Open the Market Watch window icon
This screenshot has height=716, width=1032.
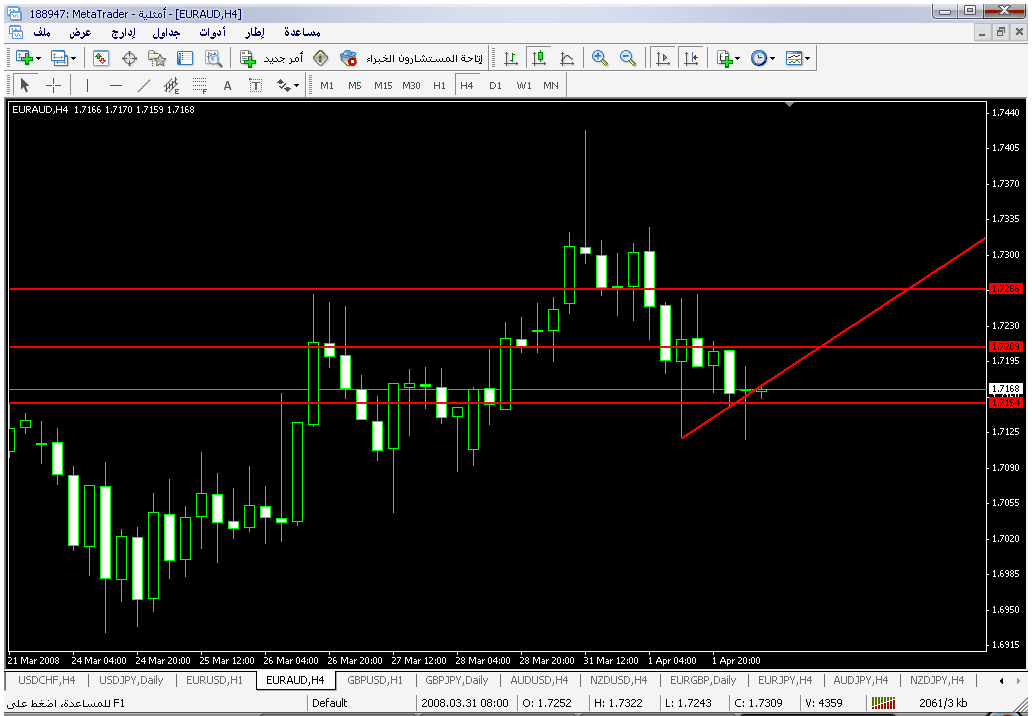pos(101,58)
